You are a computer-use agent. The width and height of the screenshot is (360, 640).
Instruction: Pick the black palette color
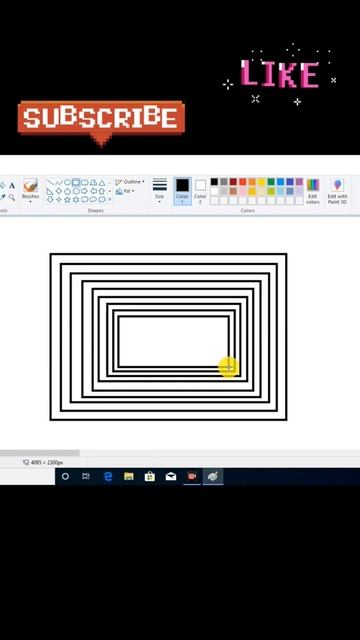point(214,182)
